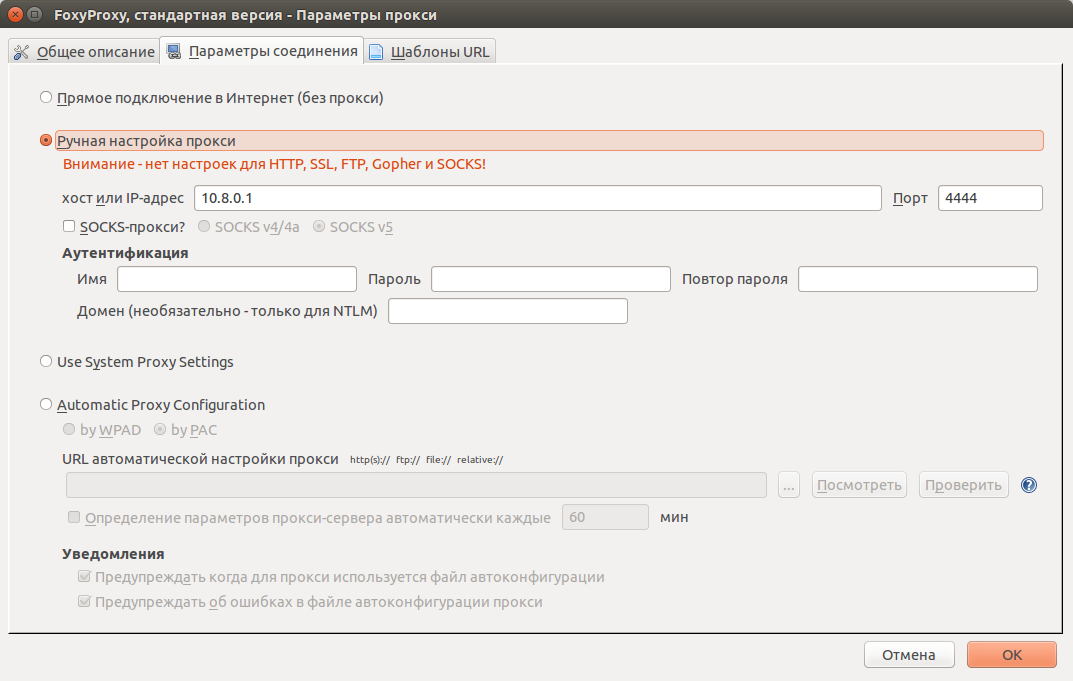
Task: Click the хост или IP-адрес field containing 10.8.0.1
Action: coord(538,198)
